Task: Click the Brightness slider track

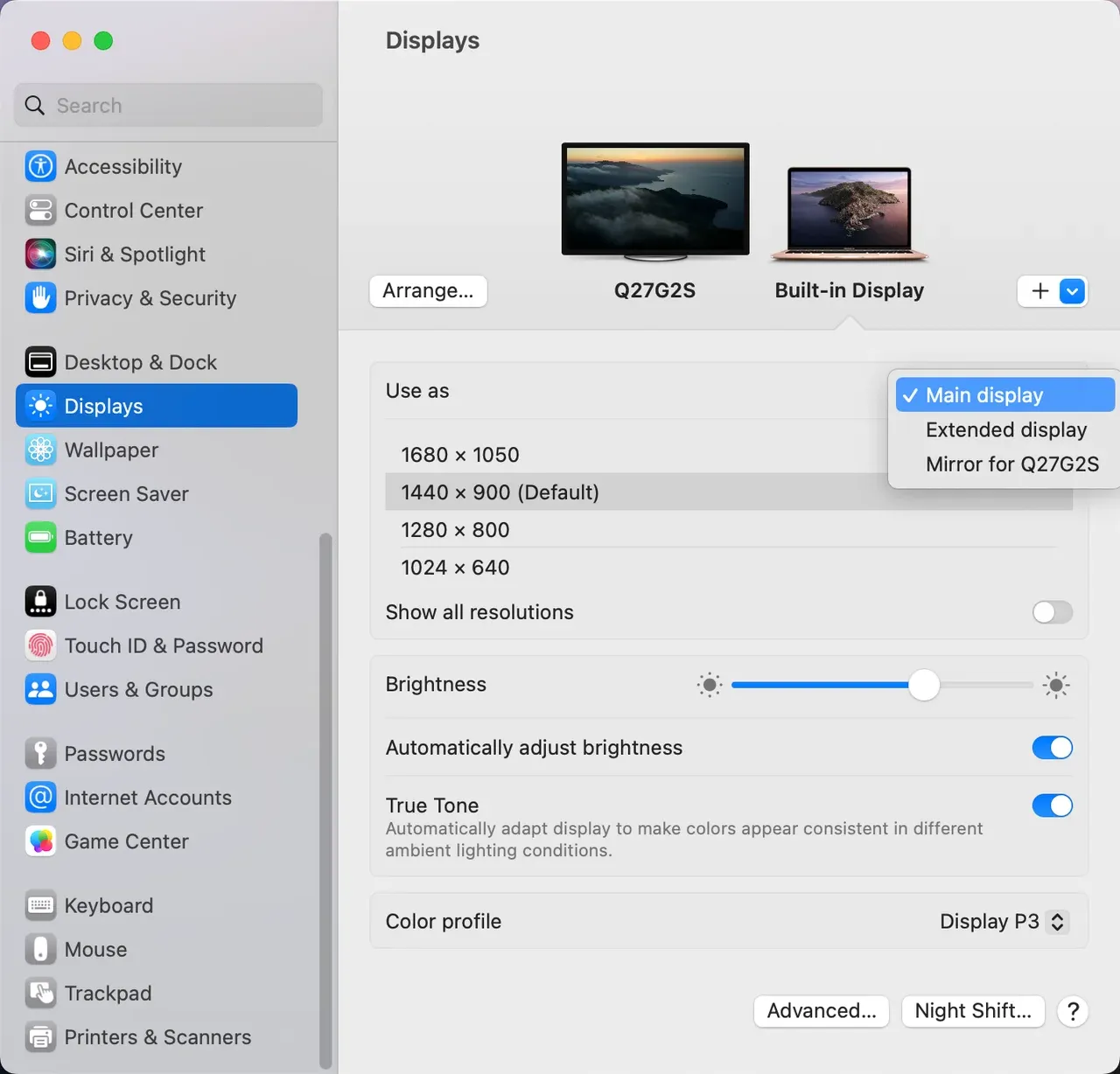Action: point(882,685)
